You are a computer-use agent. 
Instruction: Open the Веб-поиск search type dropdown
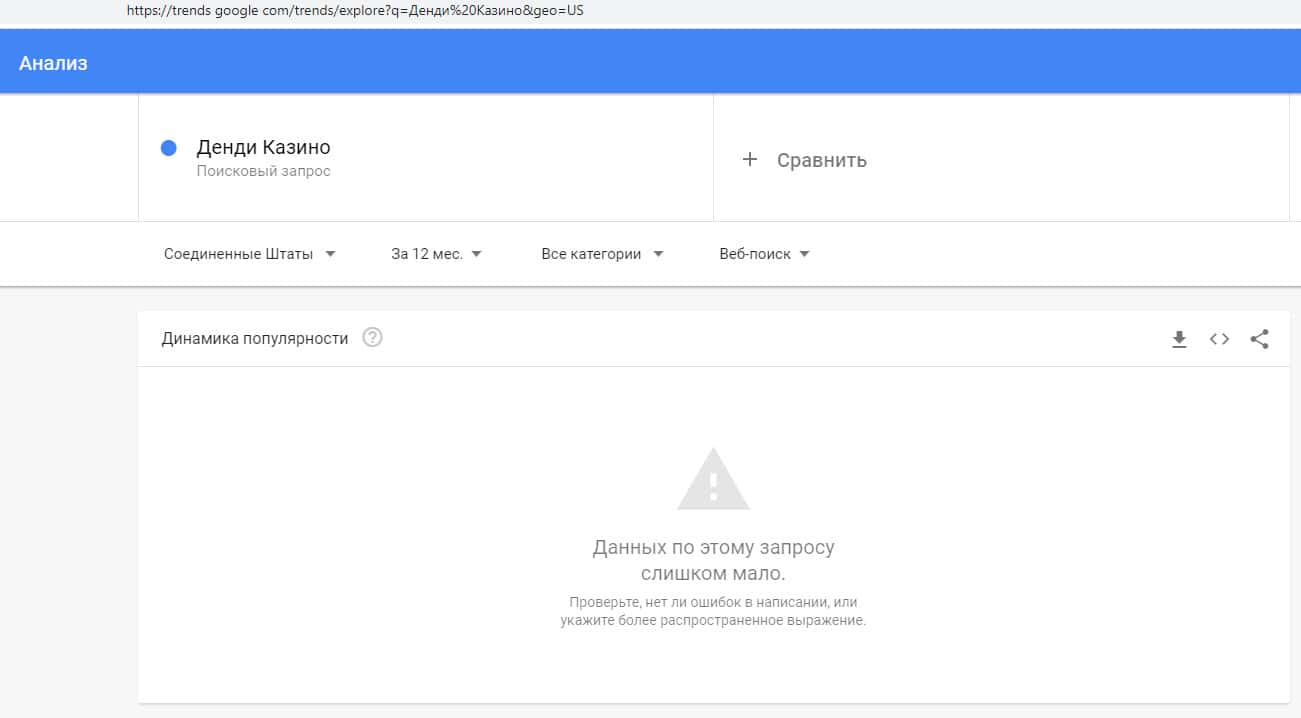click(x=765, y=254)
